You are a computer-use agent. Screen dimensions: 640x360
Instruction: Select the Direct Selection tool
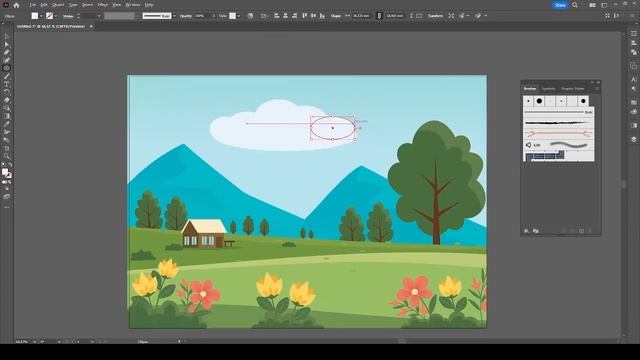(x=7, y=44)
